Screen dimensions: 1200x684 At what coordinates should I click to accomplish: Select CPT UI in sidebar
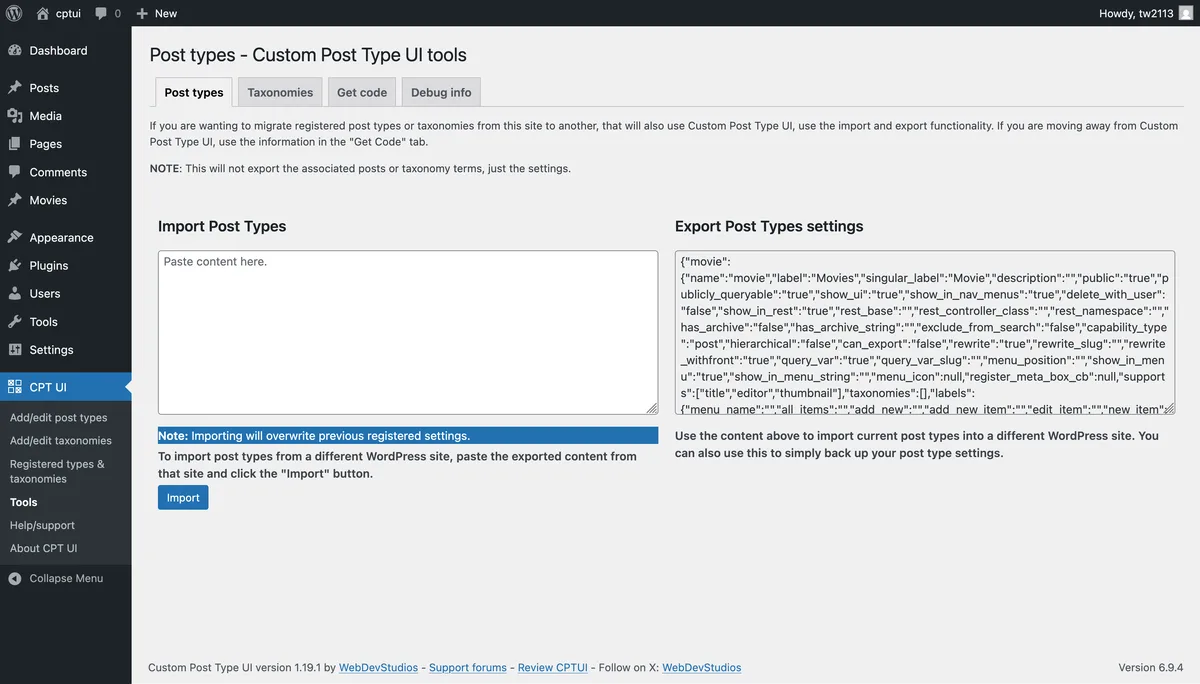click(x=65, y=387)
